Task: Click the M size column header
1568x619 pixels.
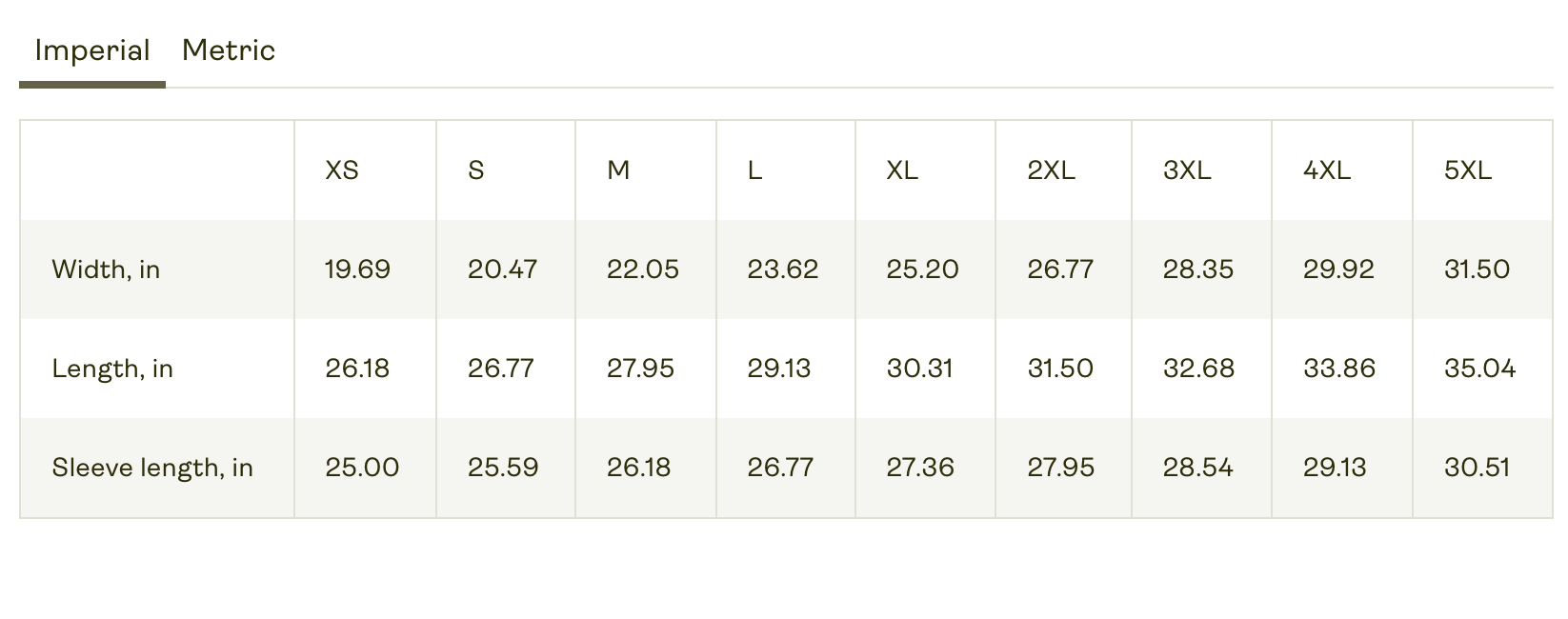Action: point(618,170)
